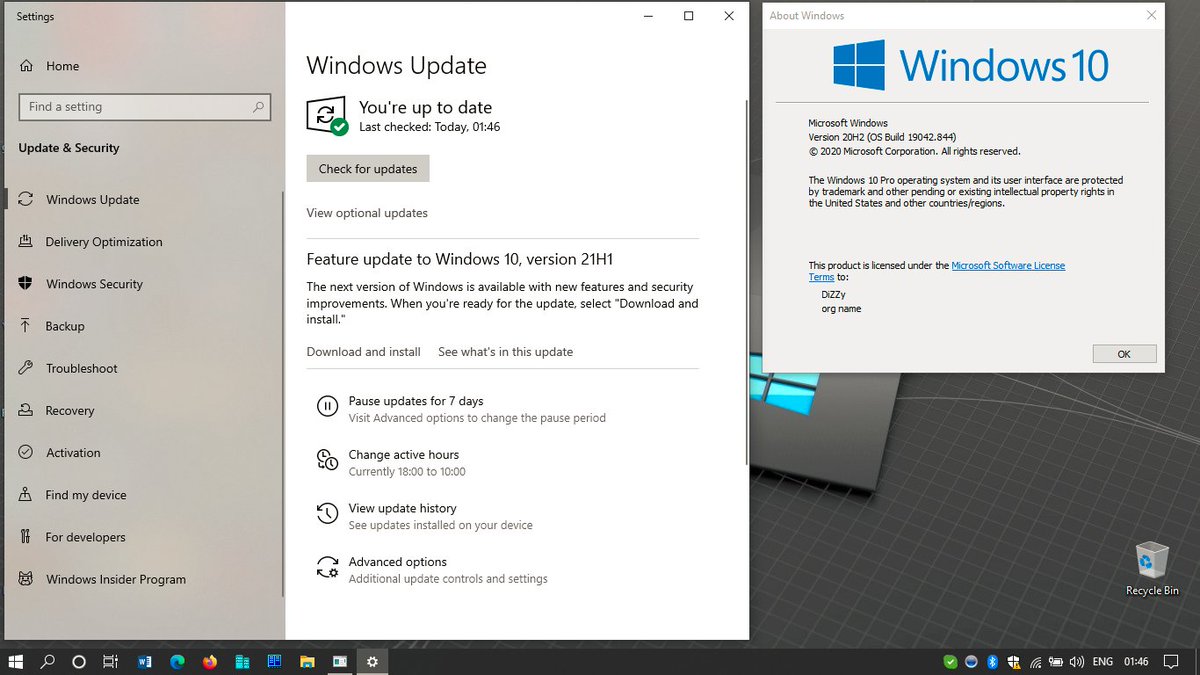This screenshot has height=675, width=1200.
Task: Launch Firefox from the taskbar
Action: pyautogui.click(x=209, y=661)
